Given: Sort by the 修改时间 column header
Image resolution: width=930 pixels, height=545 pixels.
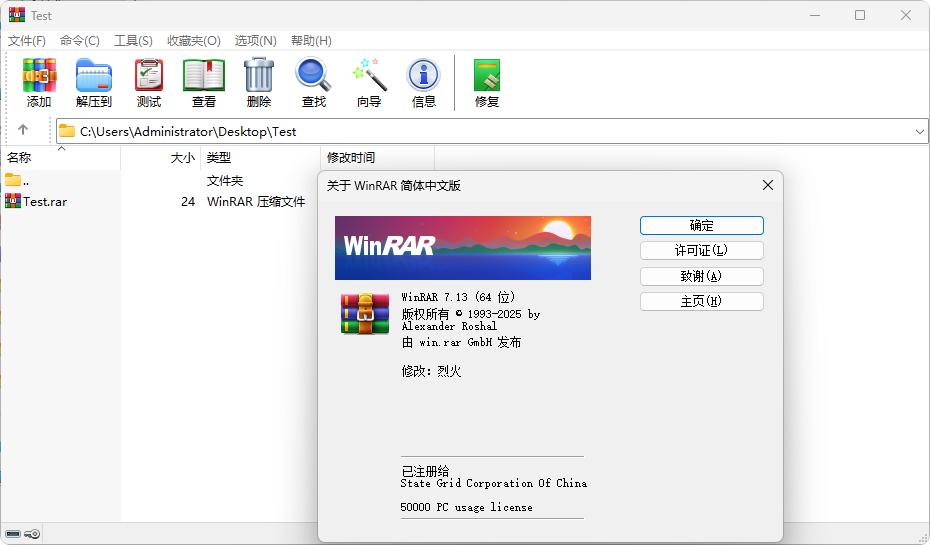Looking at the screenshot, I should point(377,158).
